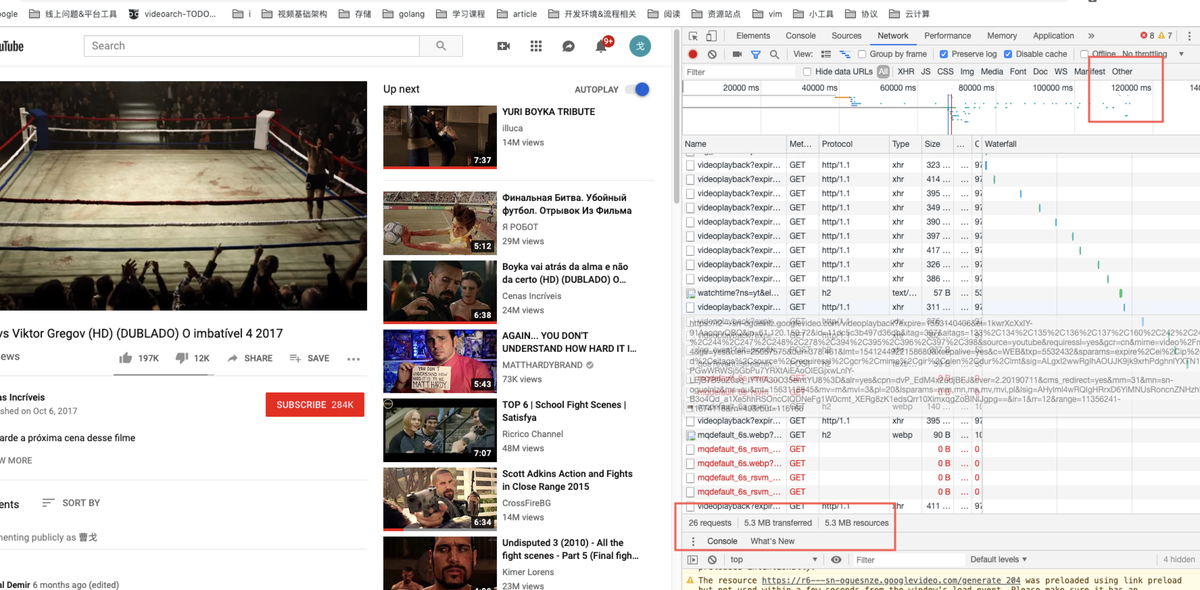
Task: Open the article bookmark folder
Action: (x=516, y=14)
